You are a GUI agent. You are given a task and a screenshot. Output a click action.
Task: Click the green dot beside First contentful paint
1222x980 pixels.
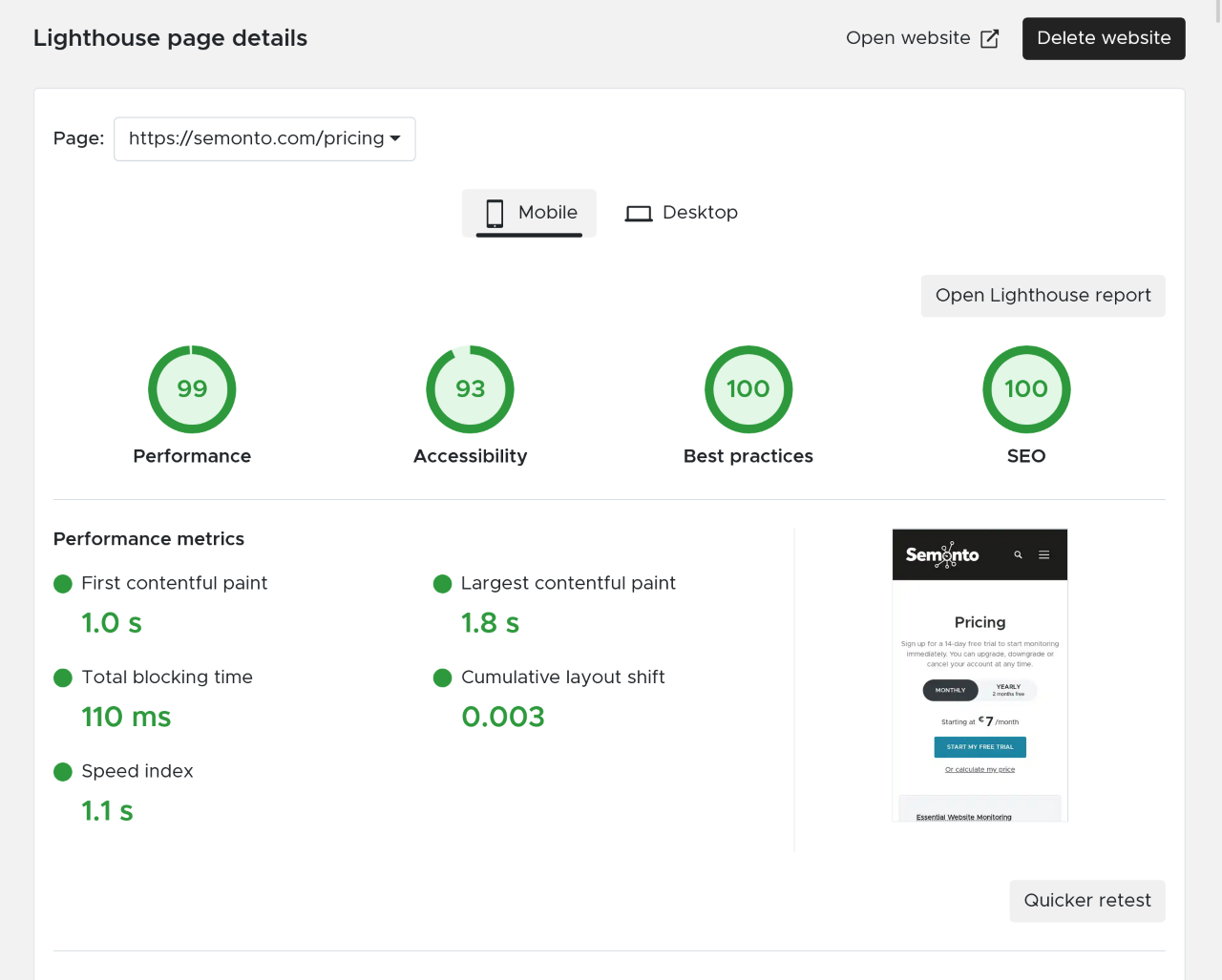click(x=63, y=584)
